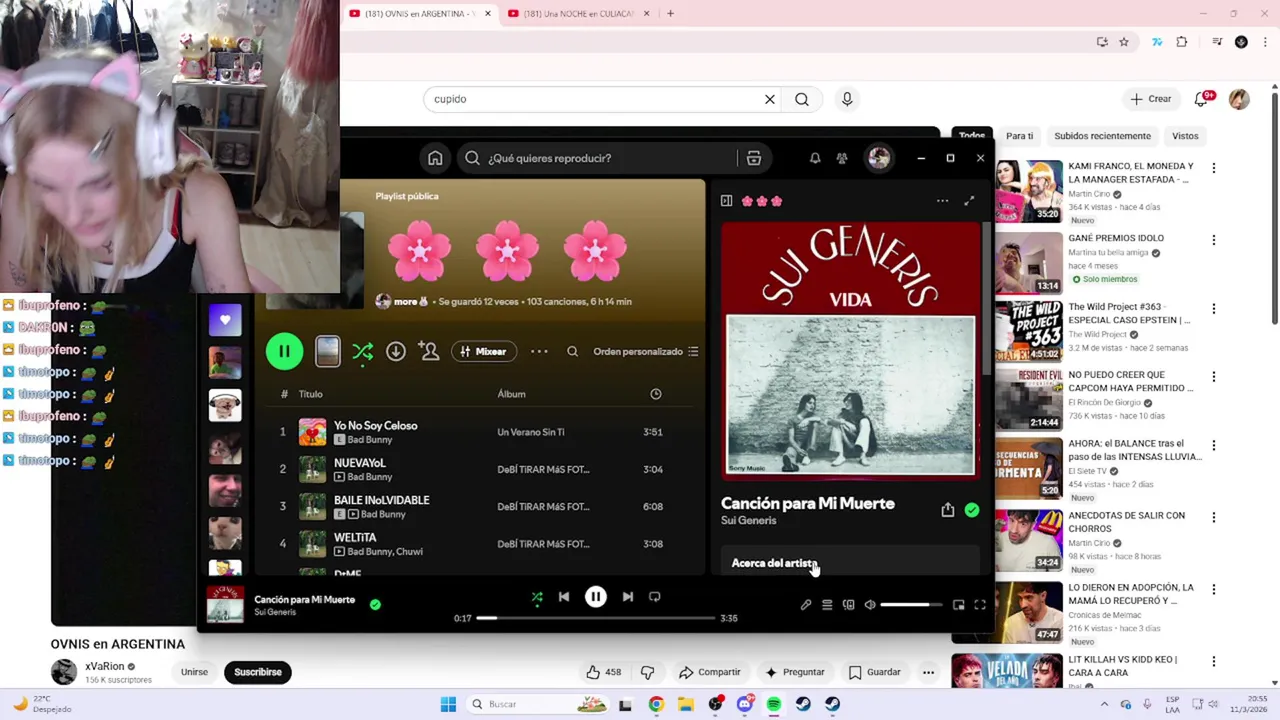This screenshot has height=720, width=1280.
Task: Open Acerca del artista section
Action: 775,563
